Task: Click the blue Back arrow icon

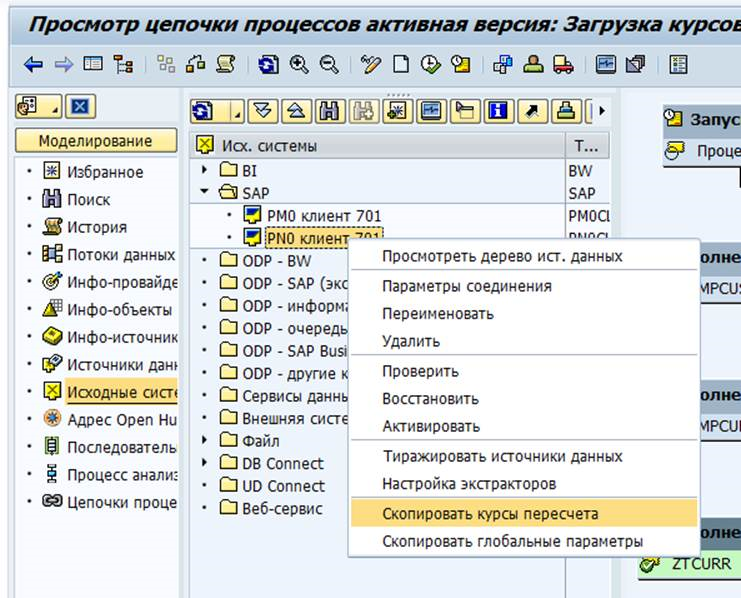Action: coord(33,64)
